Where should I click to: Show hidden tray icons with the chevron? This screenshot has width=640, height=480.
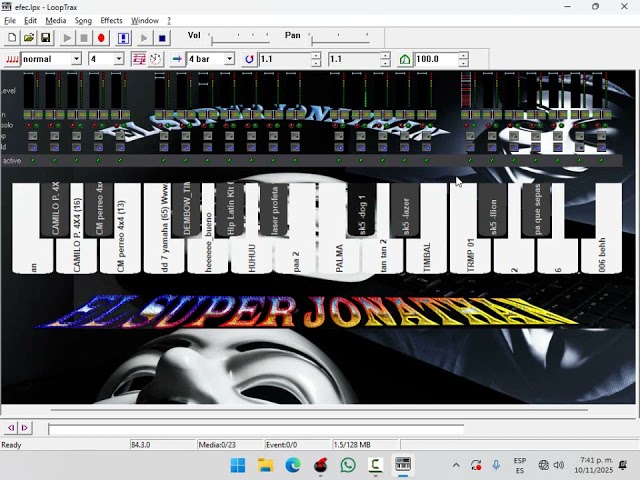pos(456,465)
